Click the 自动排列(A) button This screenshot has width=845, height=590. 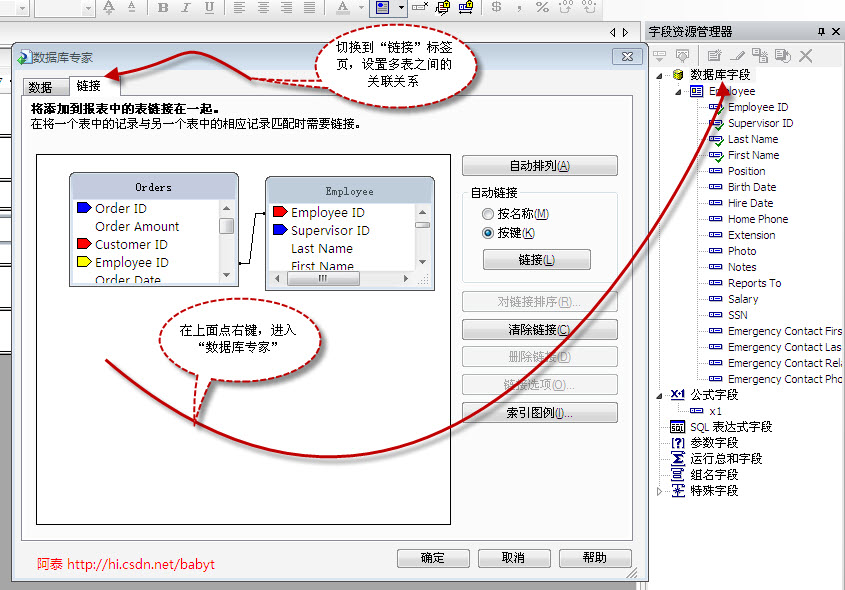pyautogui.click(x=540, y=166)
